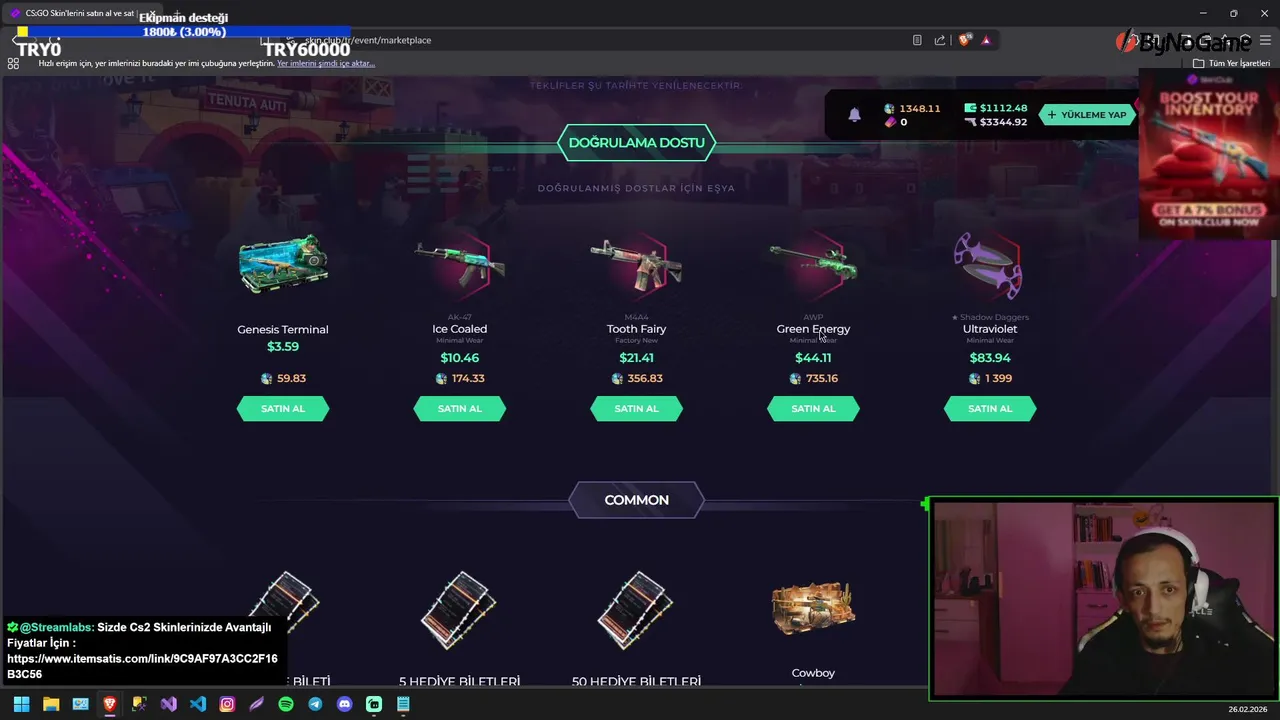Click the $3344.92 inventory value

point(1003,122)
